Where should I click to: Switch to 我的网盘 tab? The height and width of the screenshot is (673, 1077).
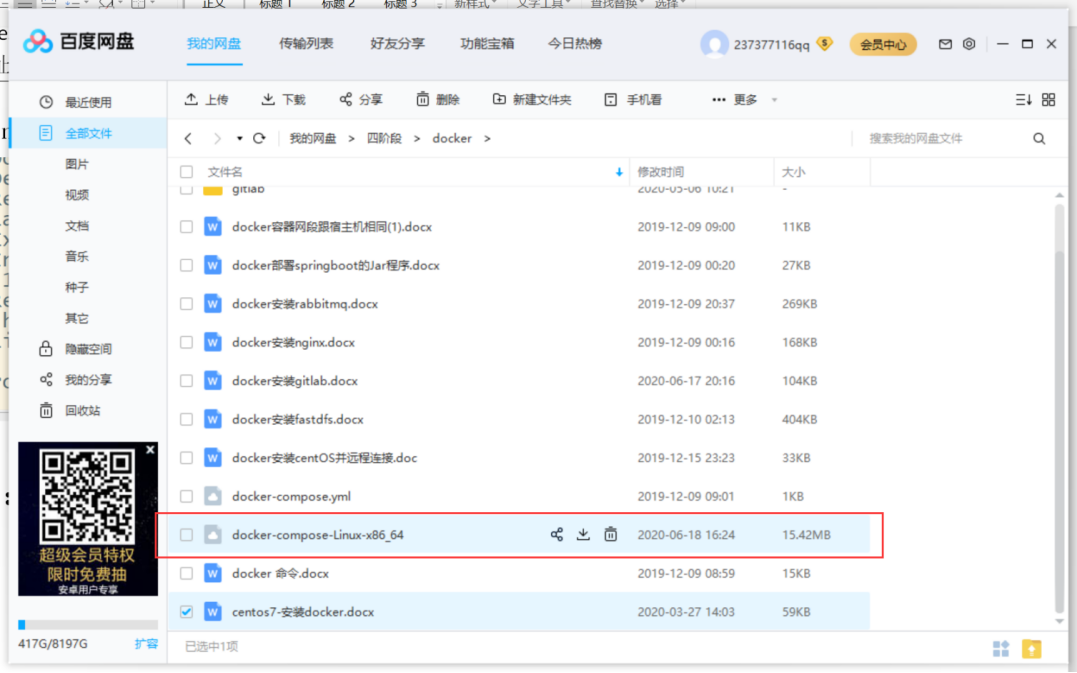tap(214, 44)
